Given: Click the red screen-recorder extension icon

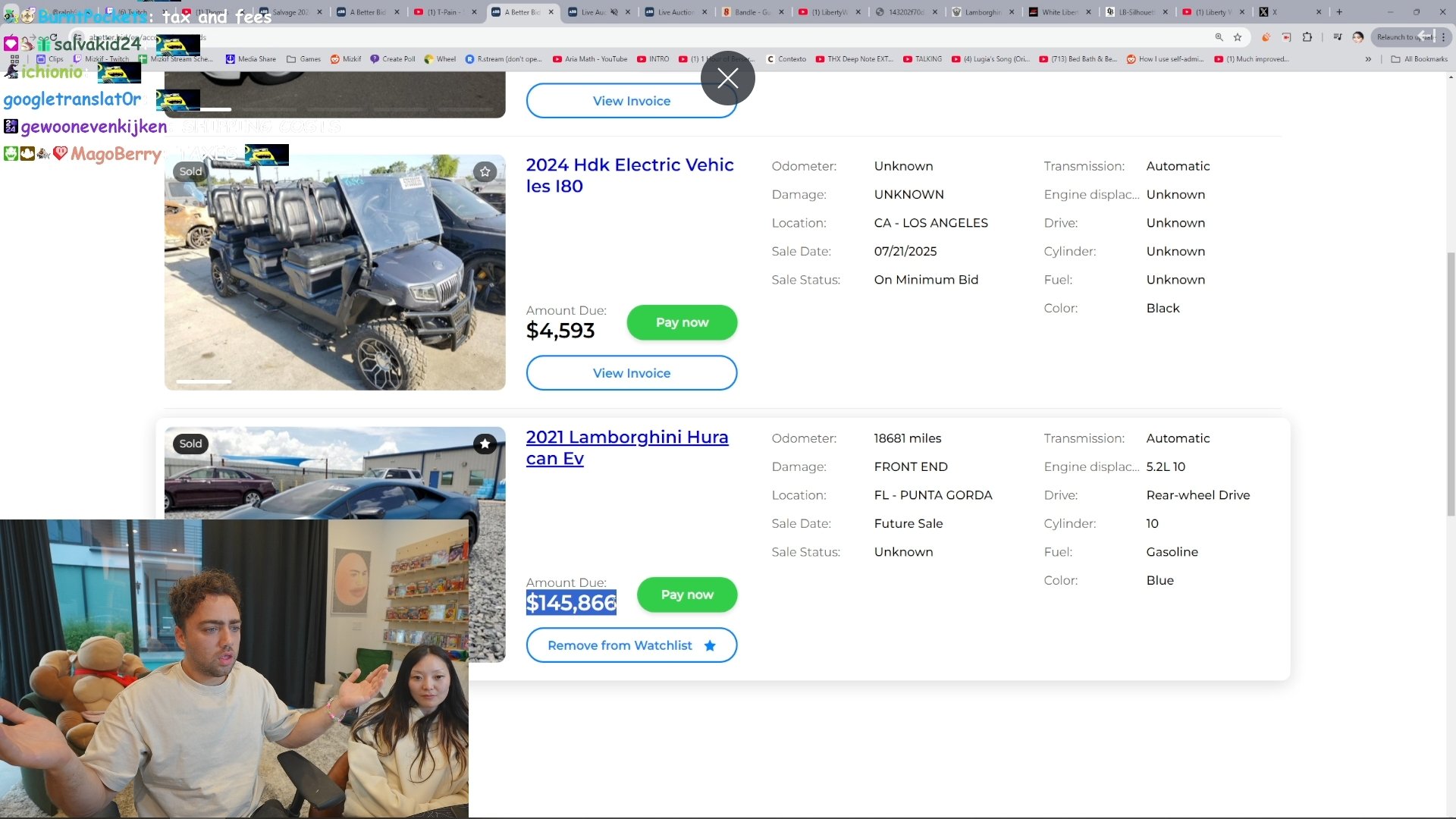Looking at the screenshot, I should 1287,37.
